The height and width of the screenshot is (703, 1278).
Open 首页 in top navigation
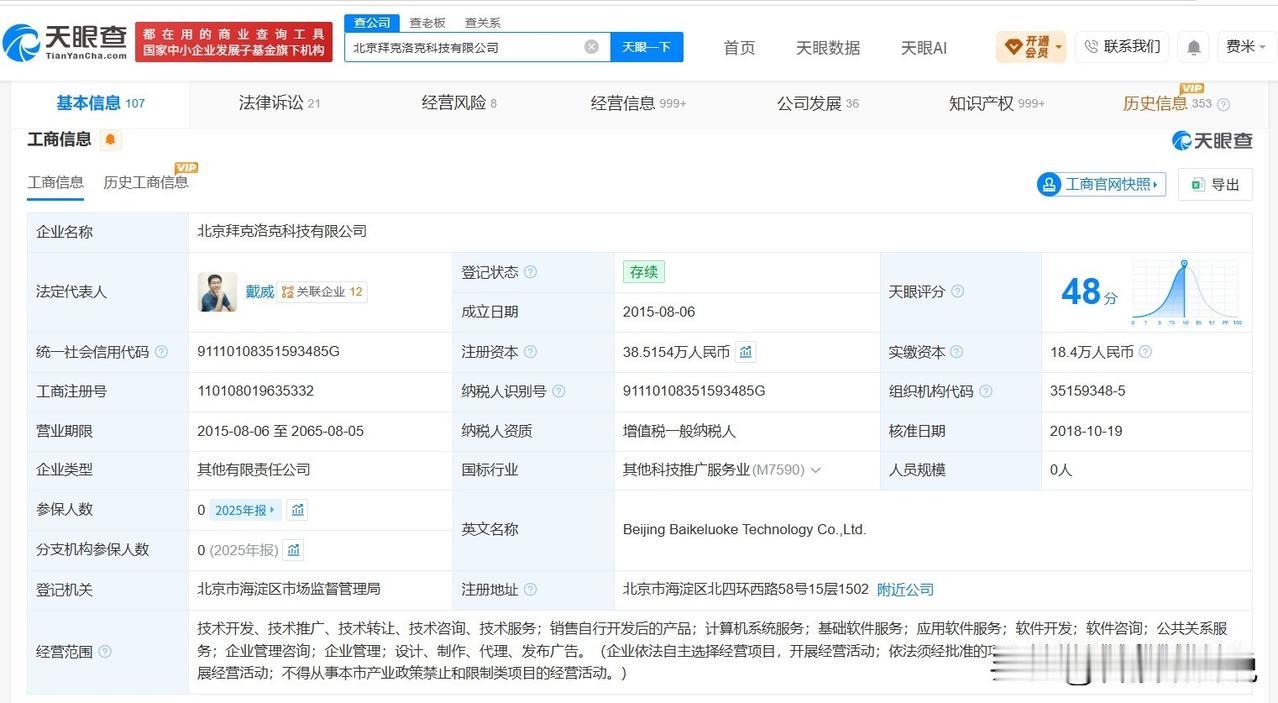coord(739,47)
